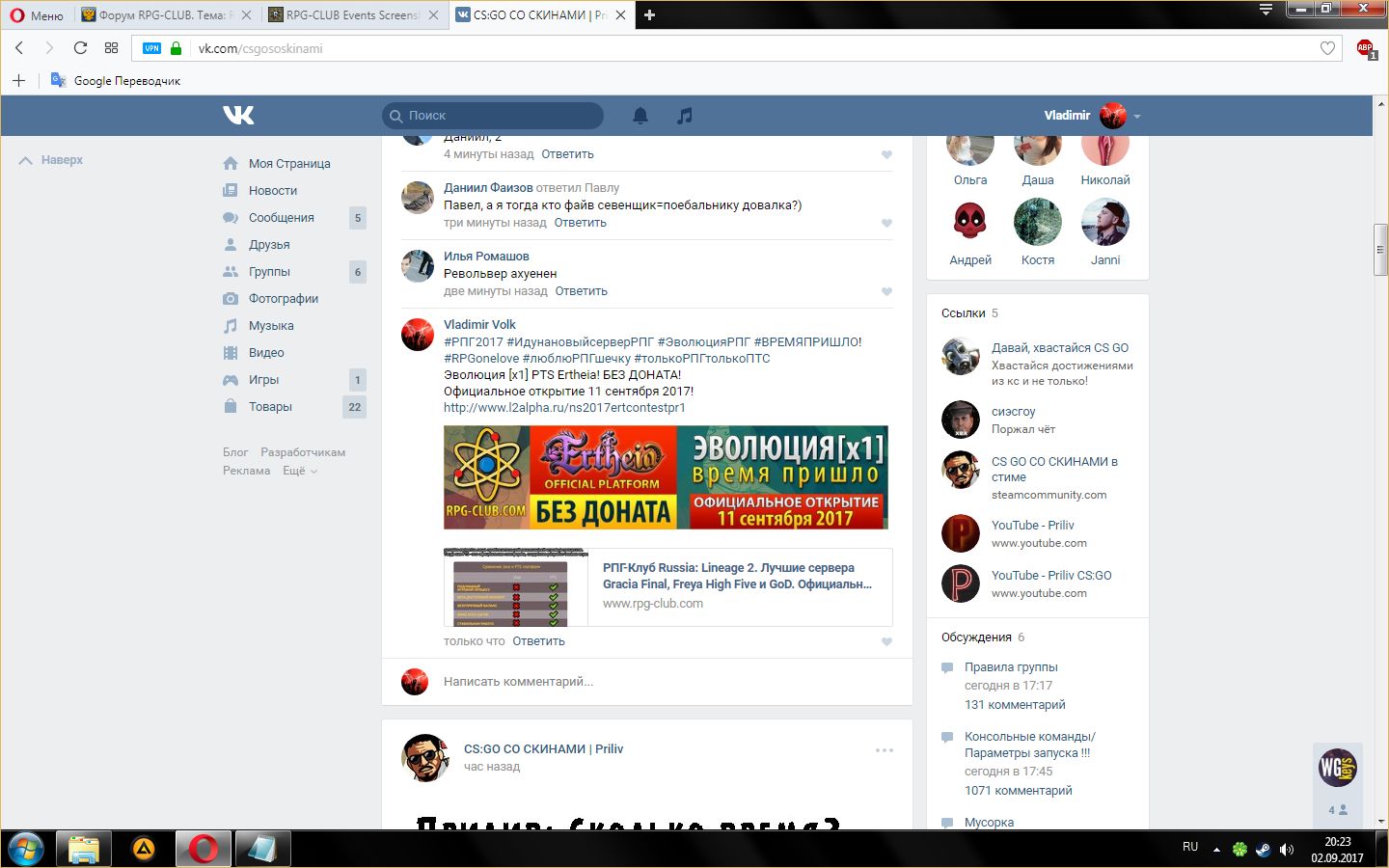Open the Steam tray icon
This screenshot has width=1389, height=868.
1263,849
